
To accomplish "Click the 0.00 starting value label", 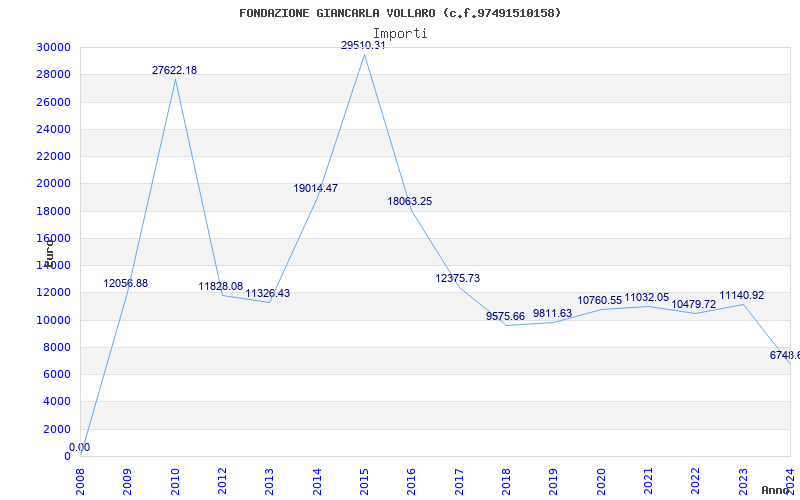I will pos(79,447).
